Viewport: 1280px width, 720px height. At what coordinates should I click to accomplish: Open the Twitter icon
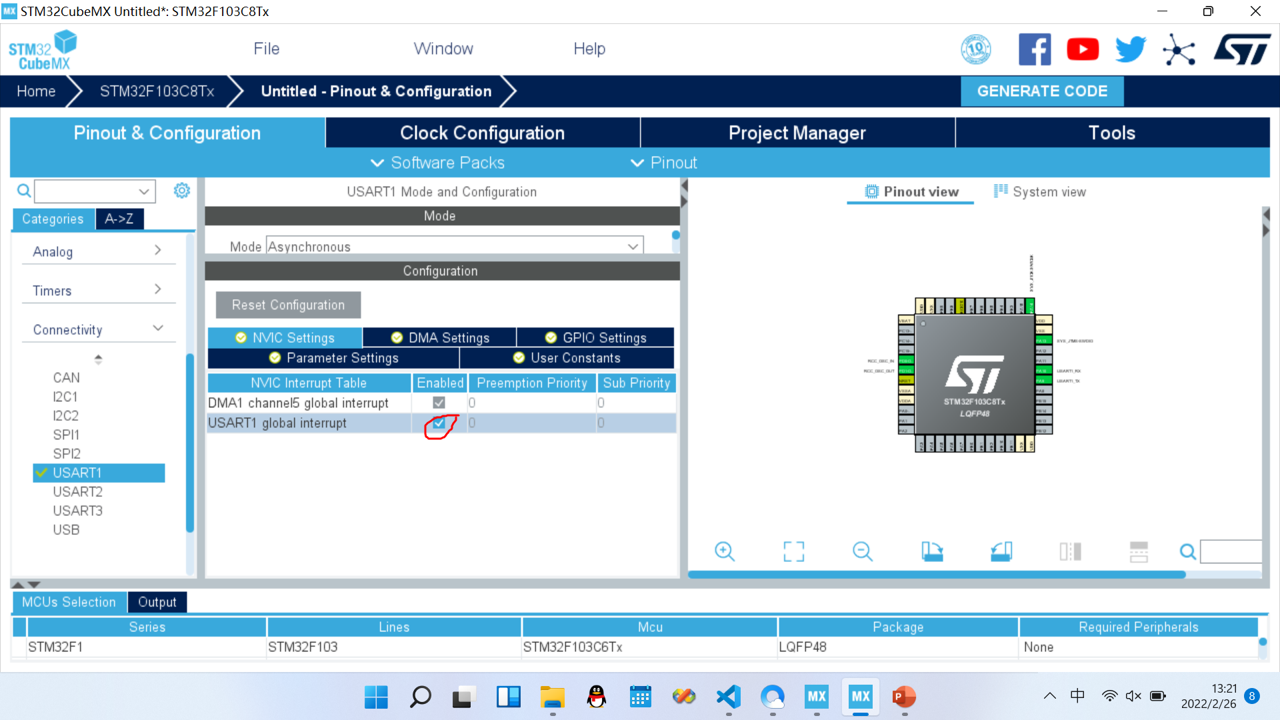[x=1129, y=48]
